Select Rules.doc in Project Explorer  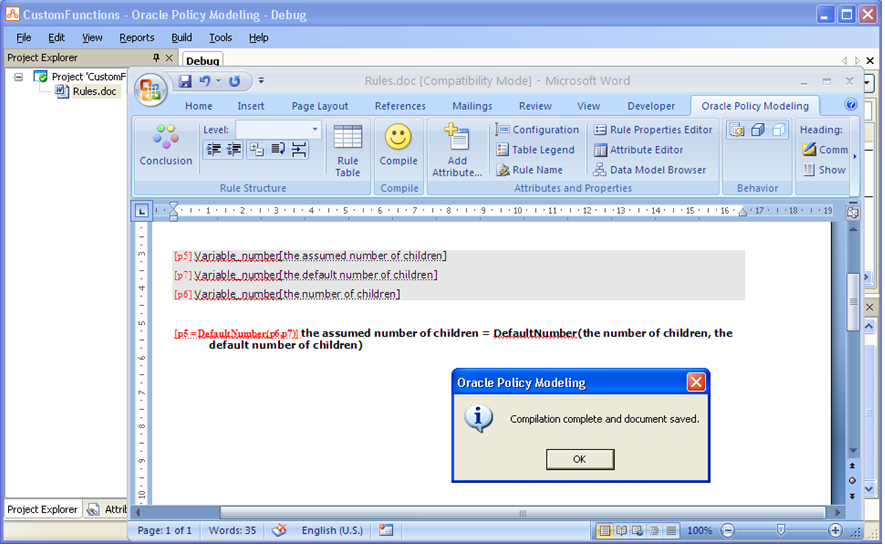[x=94, y=91]
